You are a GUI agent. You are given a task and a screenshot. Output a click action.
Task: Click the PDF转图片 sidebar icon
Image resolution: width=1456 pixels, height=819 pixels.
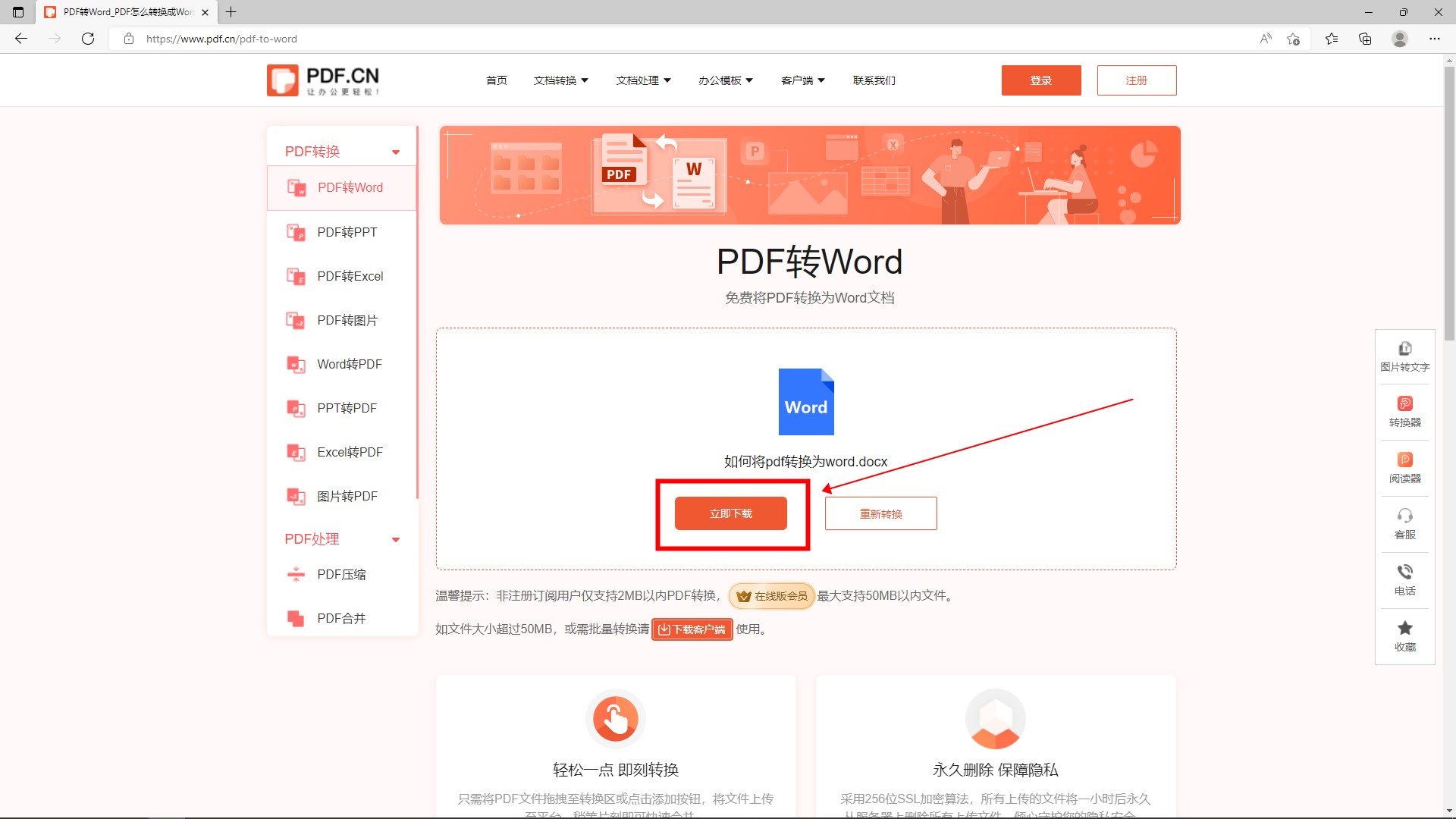click(296, 320)
